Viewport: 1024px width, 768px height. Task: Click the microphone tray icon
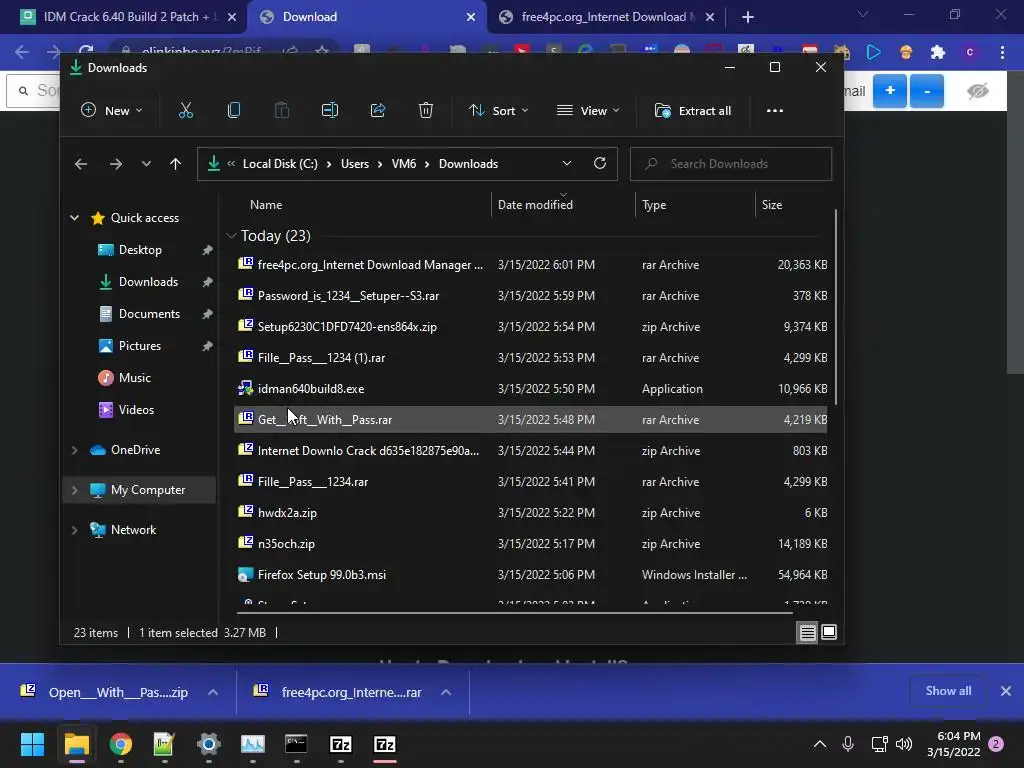tap(848, 744)
